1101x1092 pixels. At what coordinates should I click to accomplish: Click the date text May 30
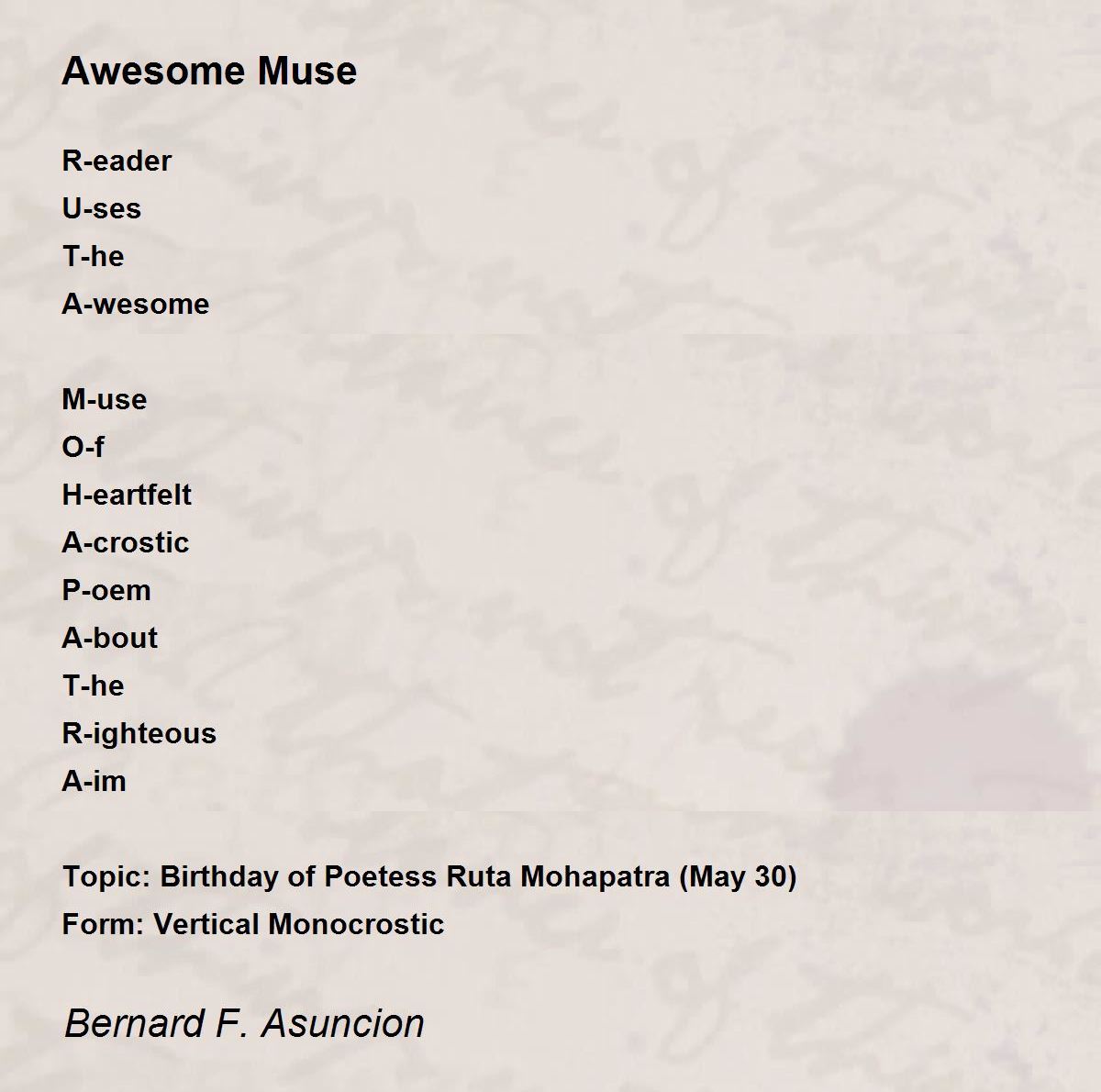[x=738, y=876]
